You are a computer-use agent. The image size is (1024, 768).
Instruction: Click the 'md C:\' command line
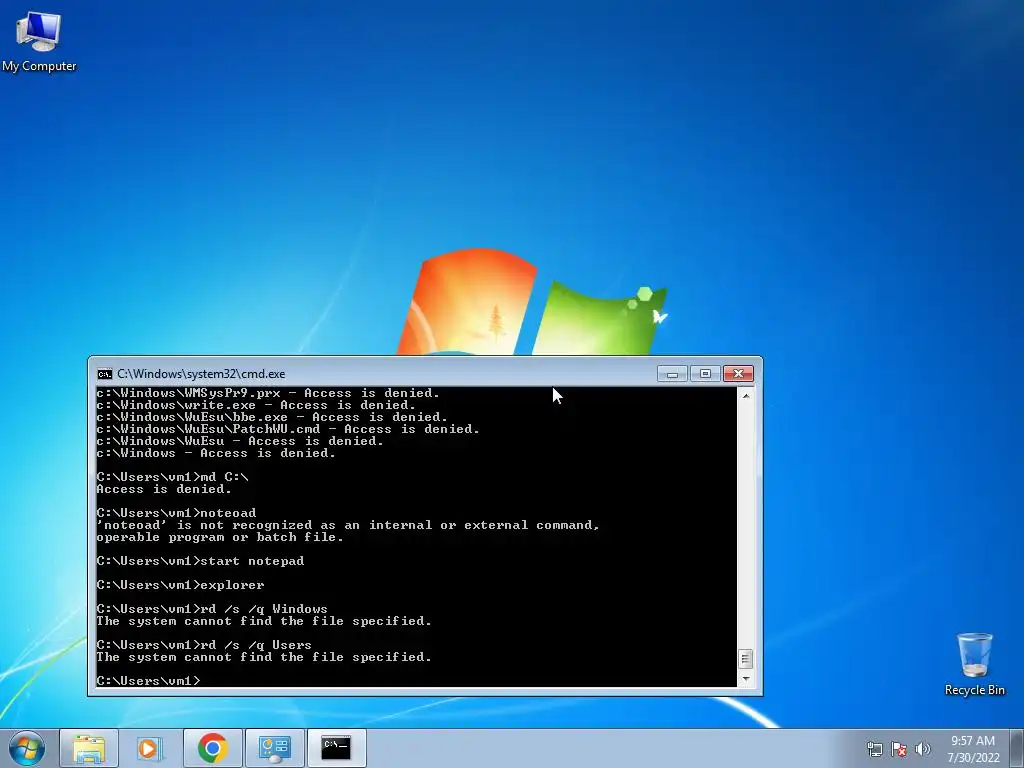tap(172, 477)
